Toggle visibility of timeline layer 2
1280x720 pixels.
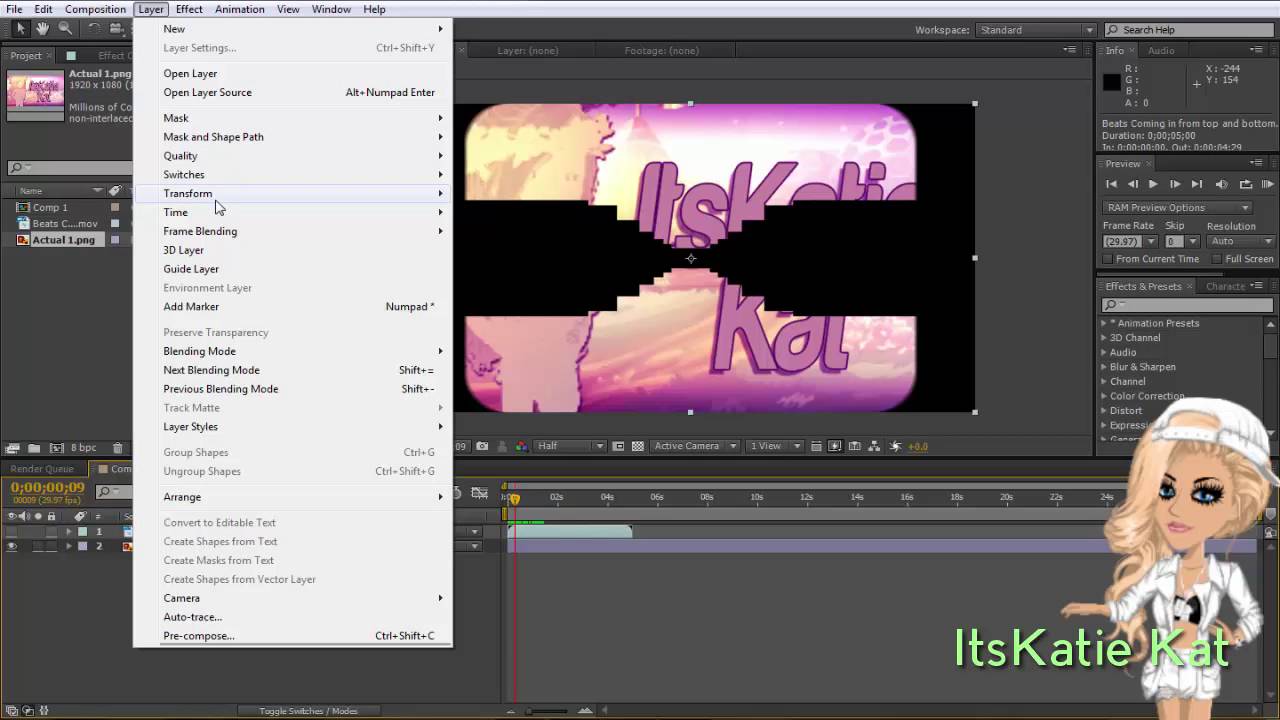click(x=12, y=546)
